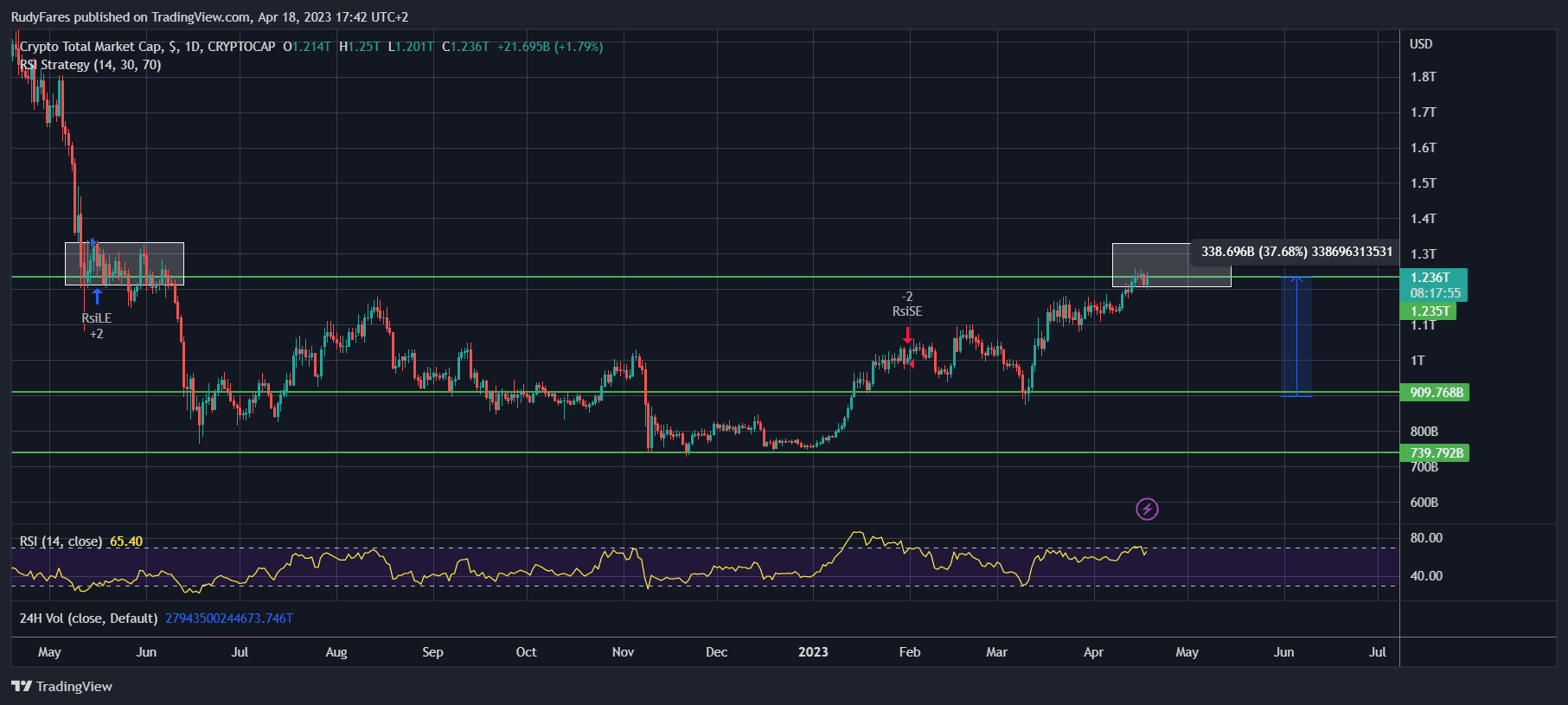This screenshot has height=705, width=1568.
Task: Open the USD currency selector
Action: [x=1420, y=44]
